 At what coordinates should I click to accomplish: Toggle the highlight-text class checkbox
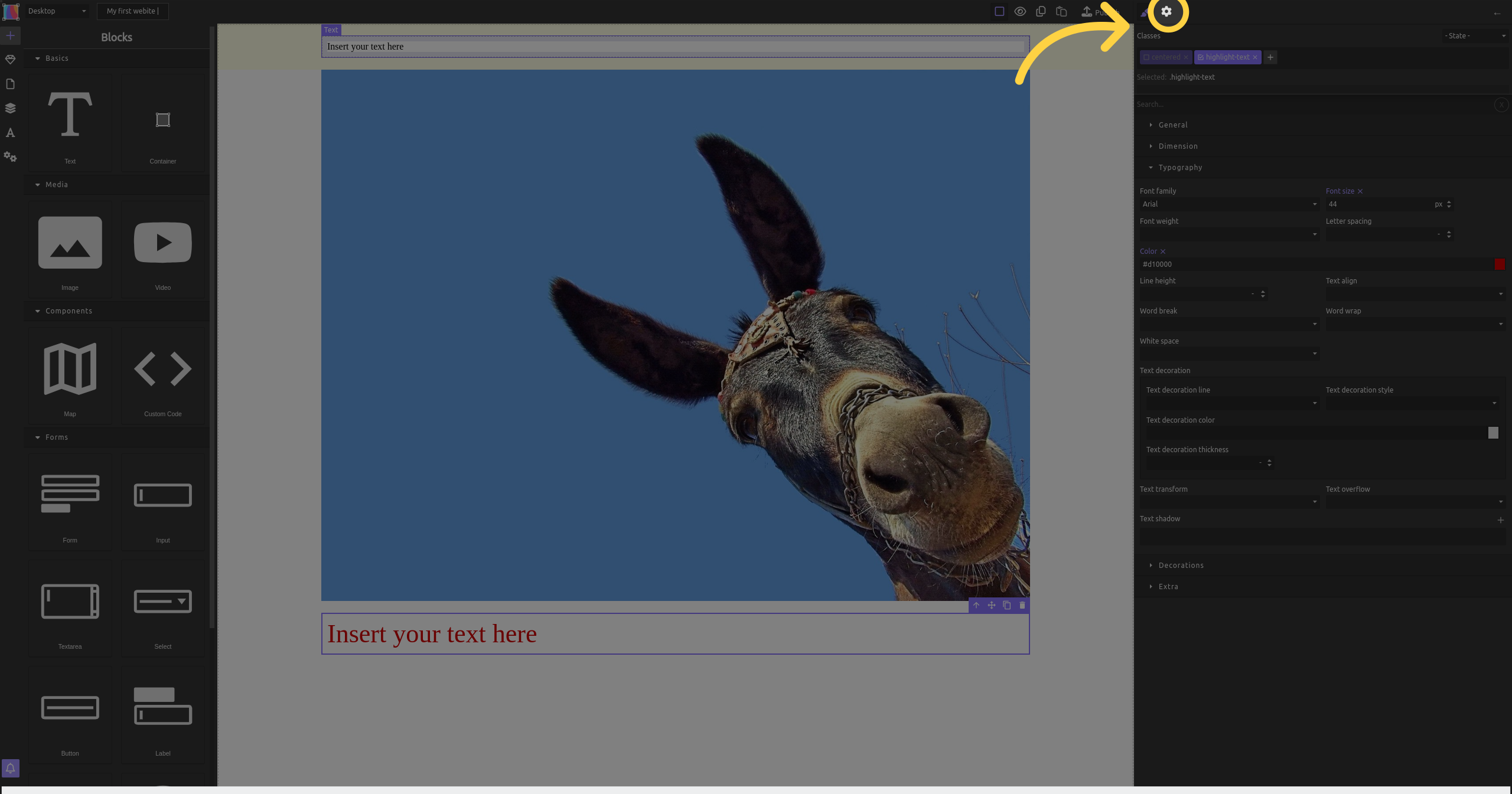tap(1201, 57)
